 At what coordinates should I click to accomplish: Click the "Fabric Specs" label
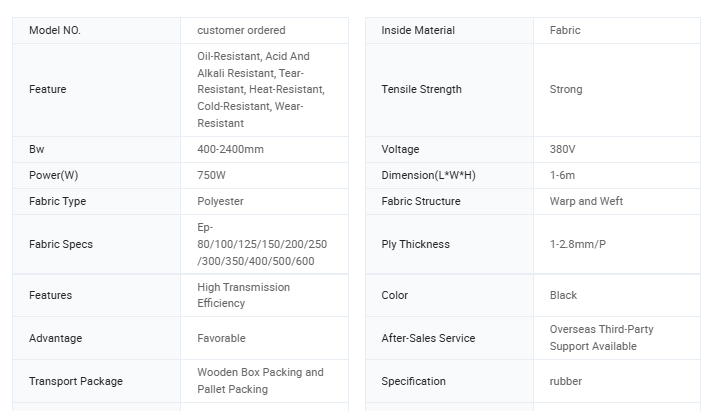(x=61, y=244)
